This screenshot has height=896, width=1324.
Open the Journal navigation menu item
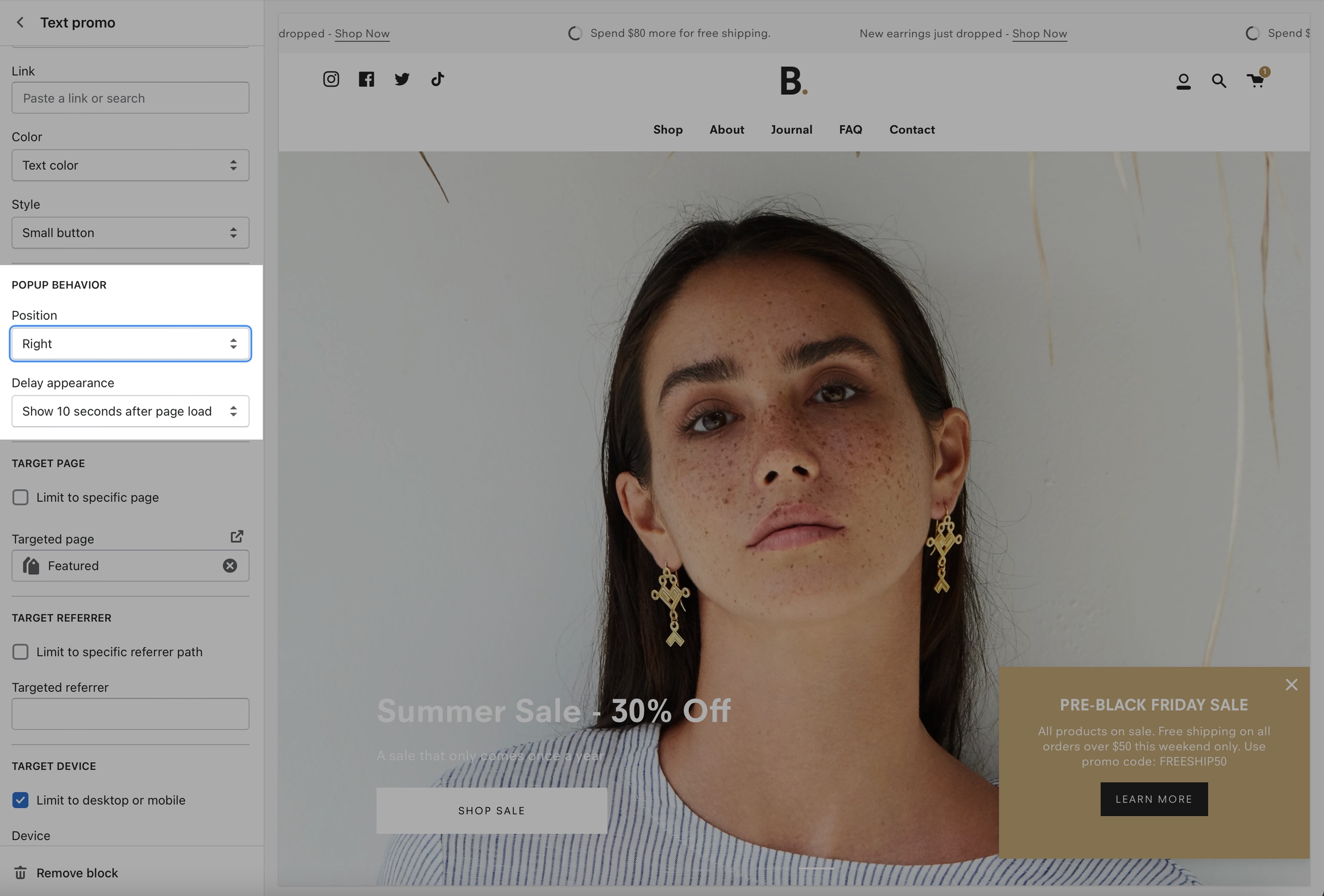(791, 130)
